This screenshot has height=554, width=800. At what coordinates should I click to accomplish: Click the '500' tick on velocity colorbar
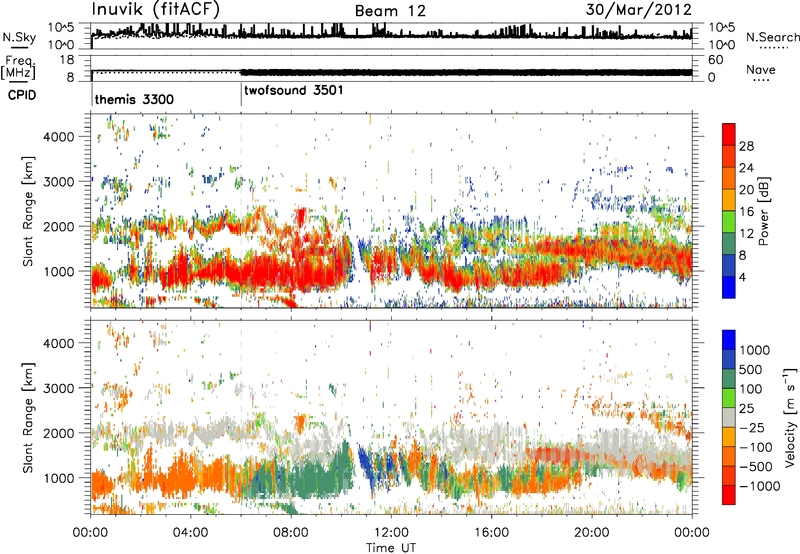753,369
